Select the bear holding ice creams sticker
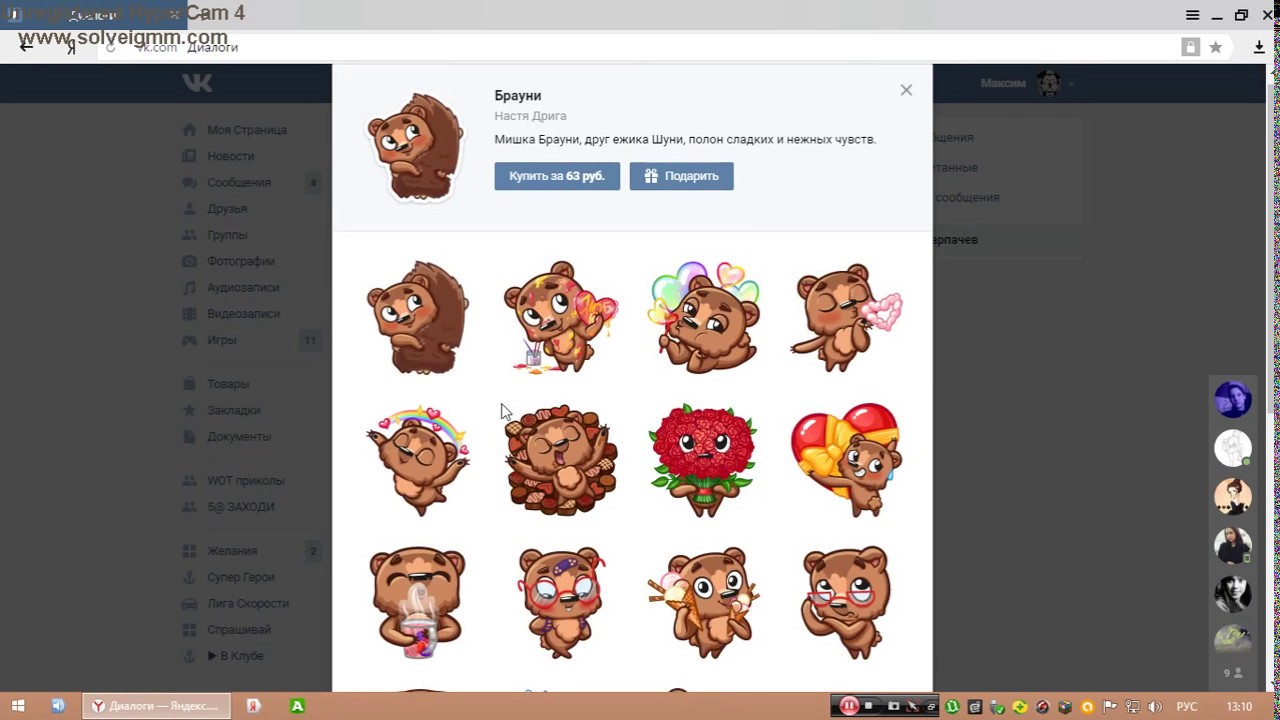 click(x=704, y=602)
